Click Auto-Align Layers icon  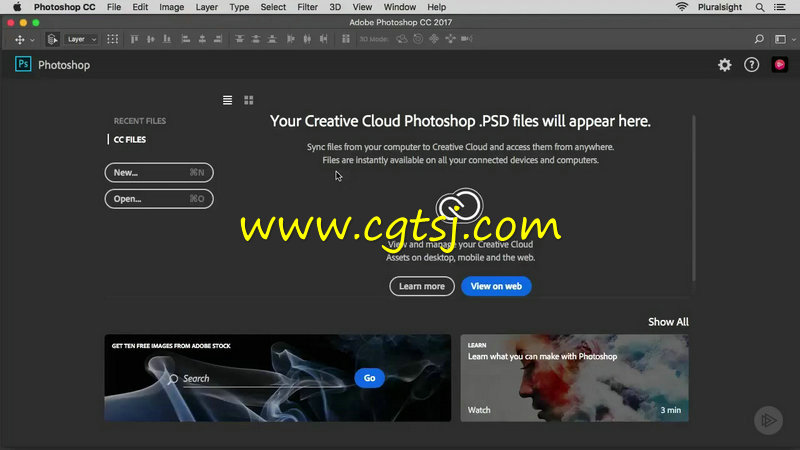[x=345, y=39]
